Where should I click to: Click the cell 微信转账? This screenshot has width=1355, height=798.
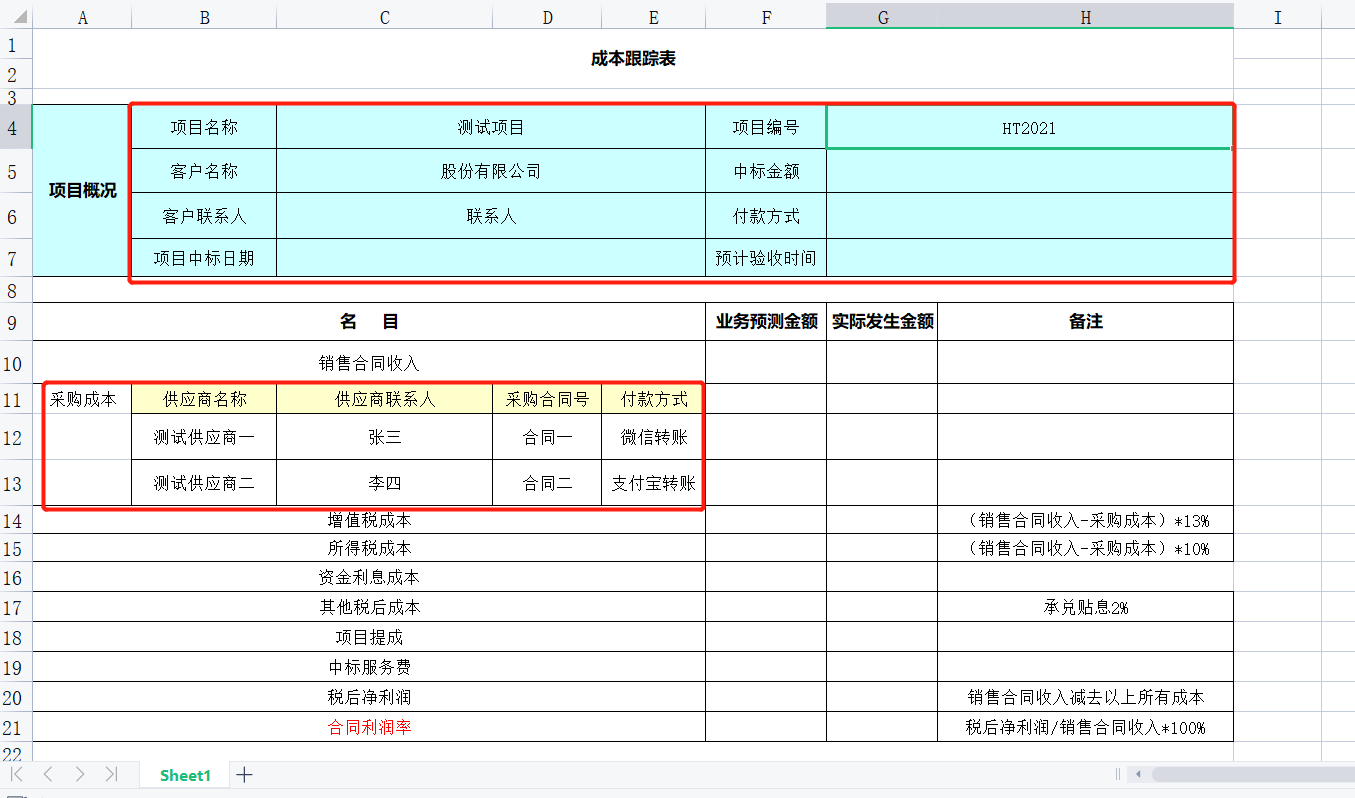coord(654,437)
